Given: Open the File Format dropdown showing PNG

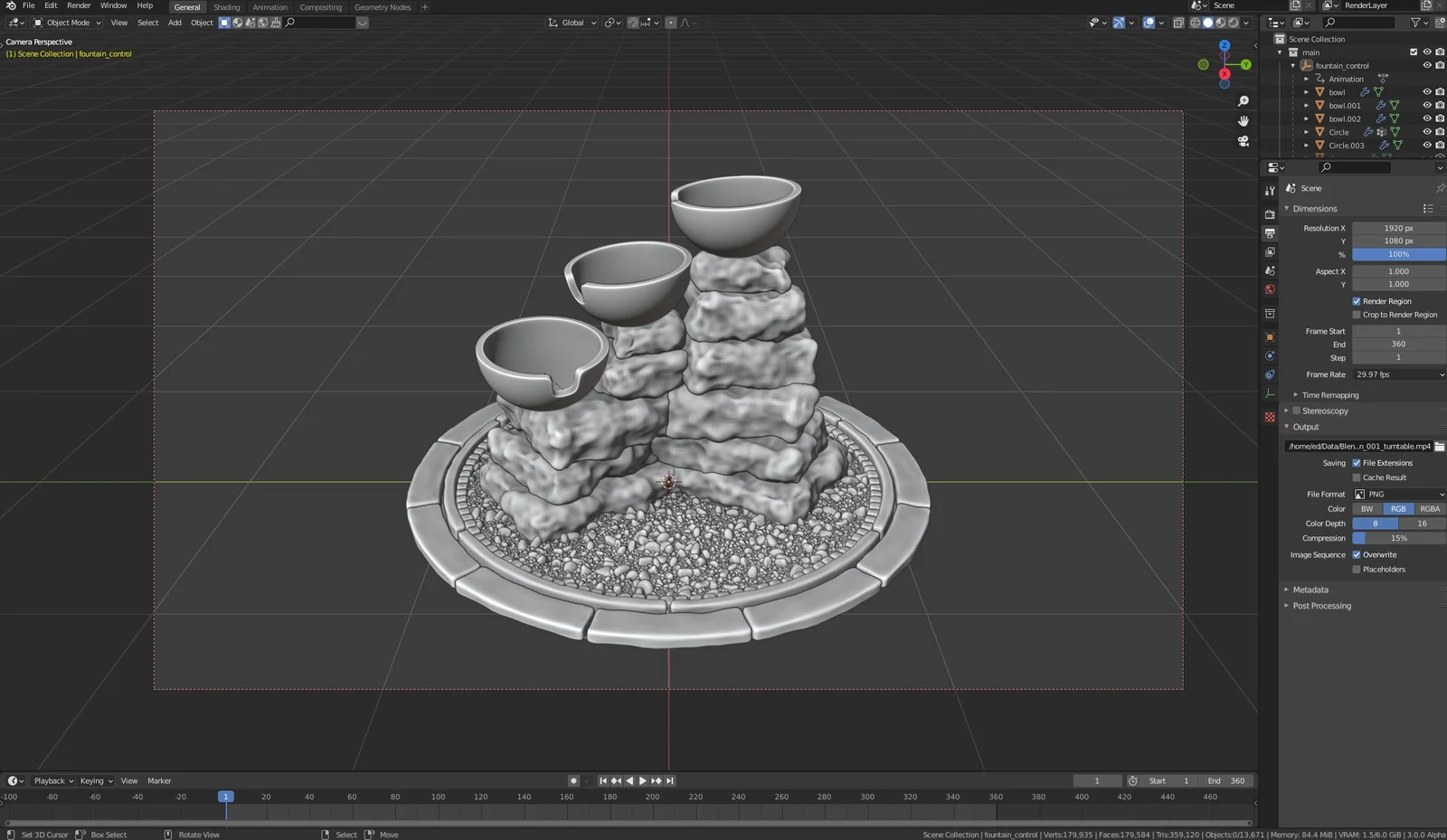Looking at the screenshot, I should coord(1398,494).
